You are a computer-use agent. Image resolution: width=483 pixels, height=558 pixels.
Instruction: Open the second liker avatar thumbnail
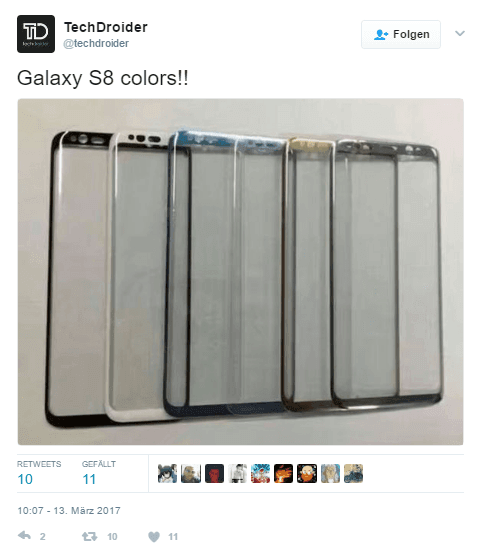pyautogui.click(x=191, y=473)
